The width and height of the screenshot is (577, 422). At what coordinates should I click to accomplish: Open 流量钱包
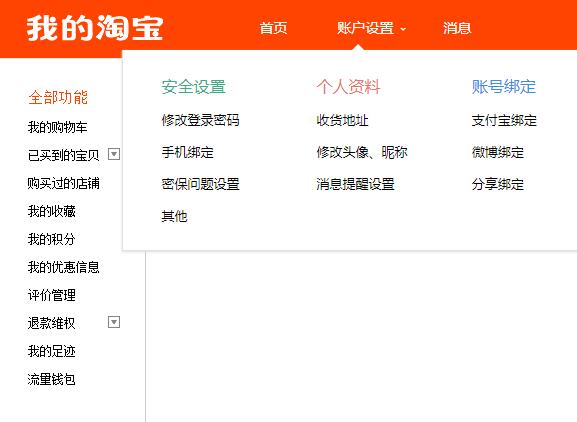[52, 379]
